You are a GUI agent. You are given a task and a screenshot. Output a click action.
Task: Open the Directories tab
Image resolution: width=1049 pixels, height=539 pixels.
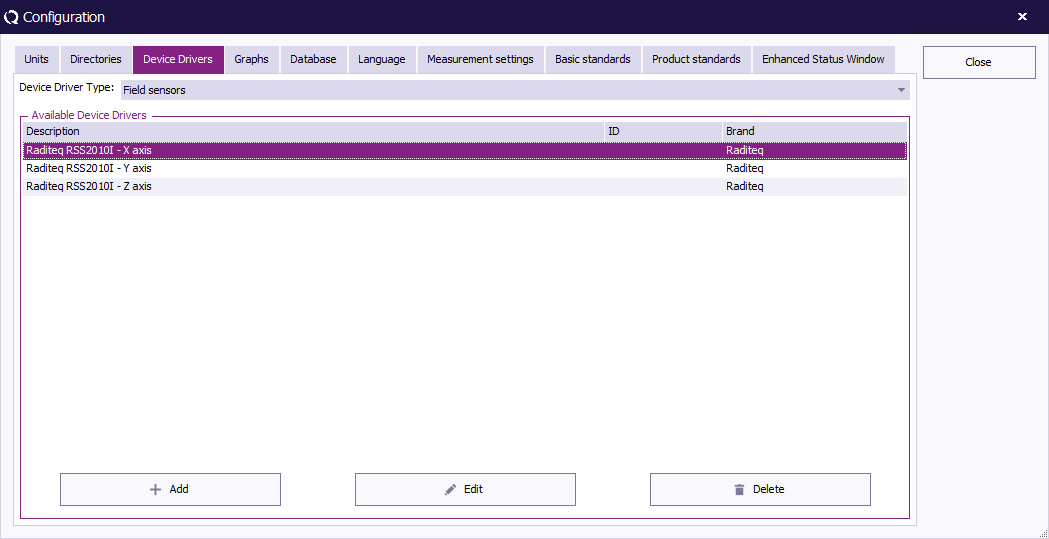coord(96,60)
